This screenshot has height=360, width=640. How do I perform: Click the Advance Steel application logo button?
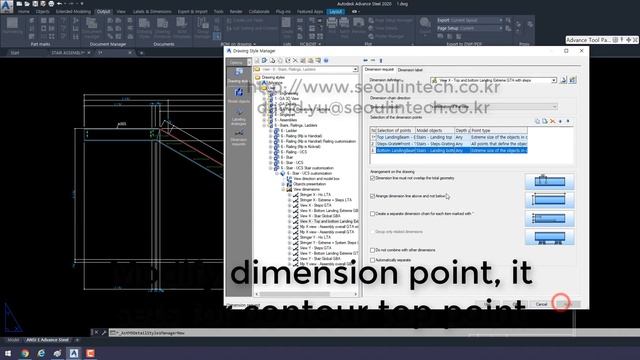[7, 7]
